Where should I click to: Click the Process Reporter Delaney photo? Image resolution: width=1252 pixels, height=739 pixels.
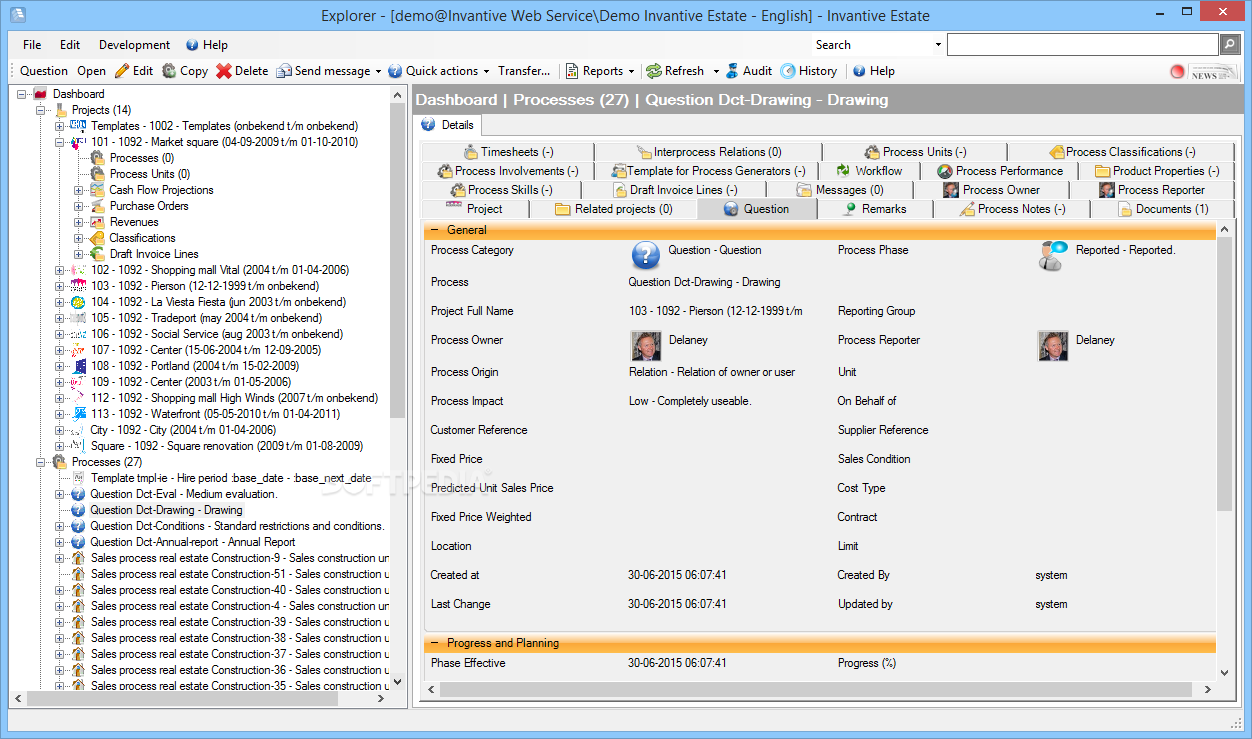pyautogui.click(x=1053, y=345)
